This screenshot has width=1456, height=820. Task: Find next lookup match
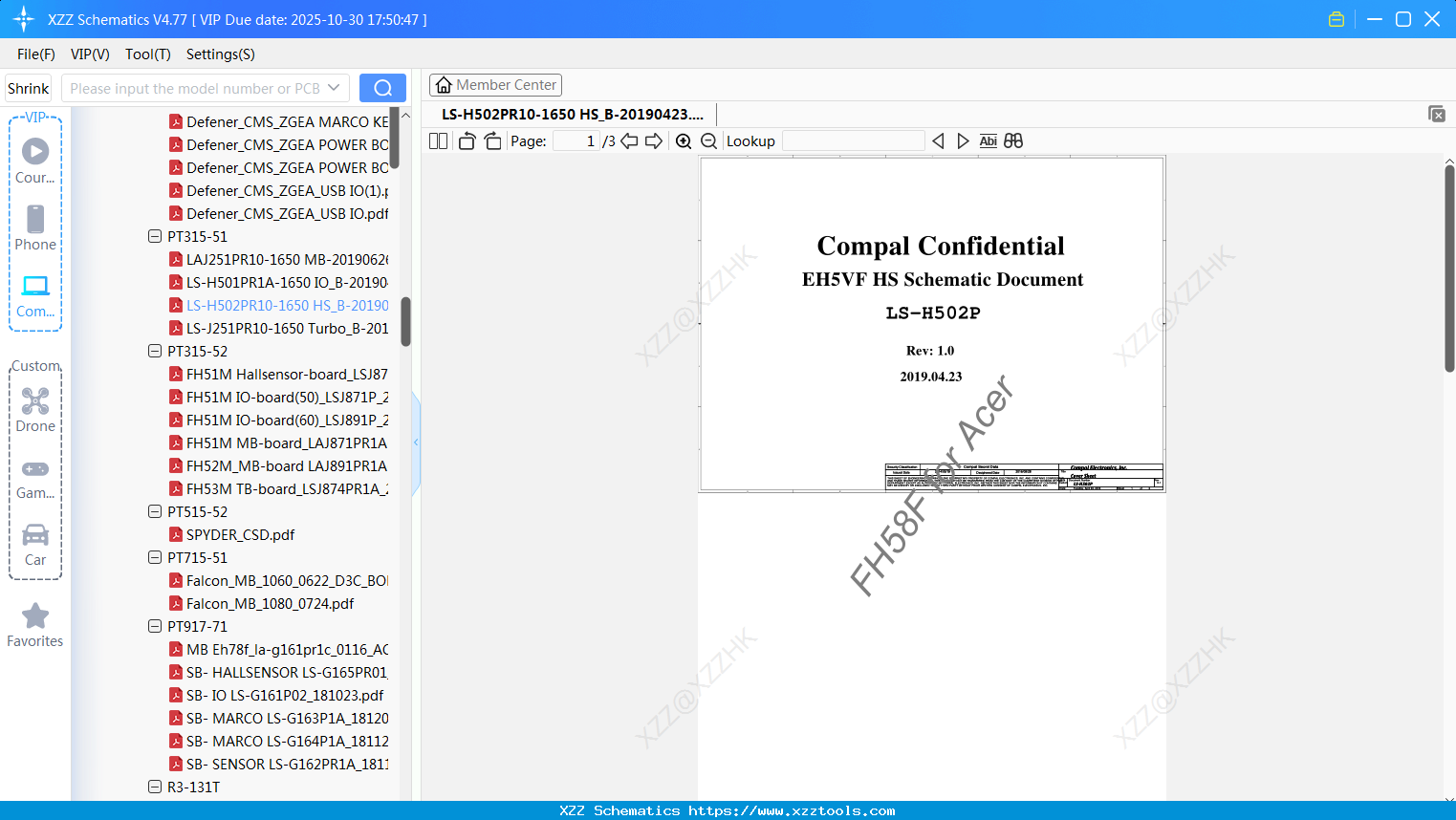[x=963, y=141]
